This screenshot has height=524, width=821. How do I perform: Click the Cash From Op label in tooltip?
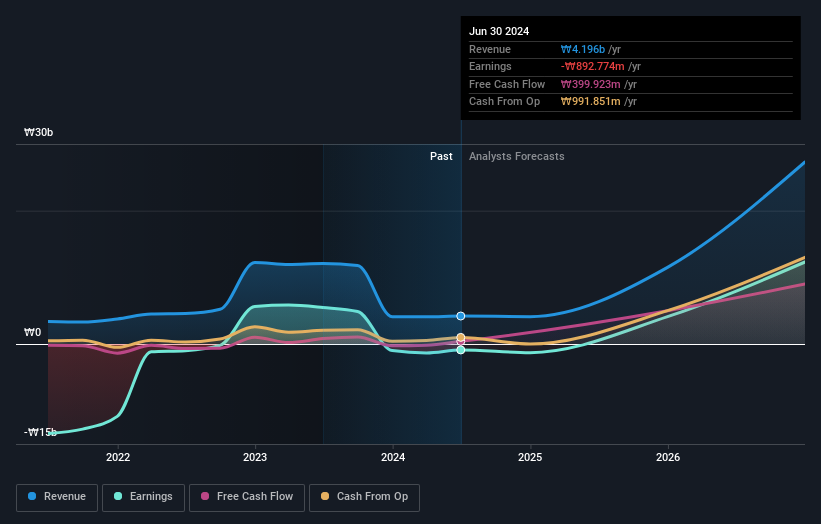[504, 102]
